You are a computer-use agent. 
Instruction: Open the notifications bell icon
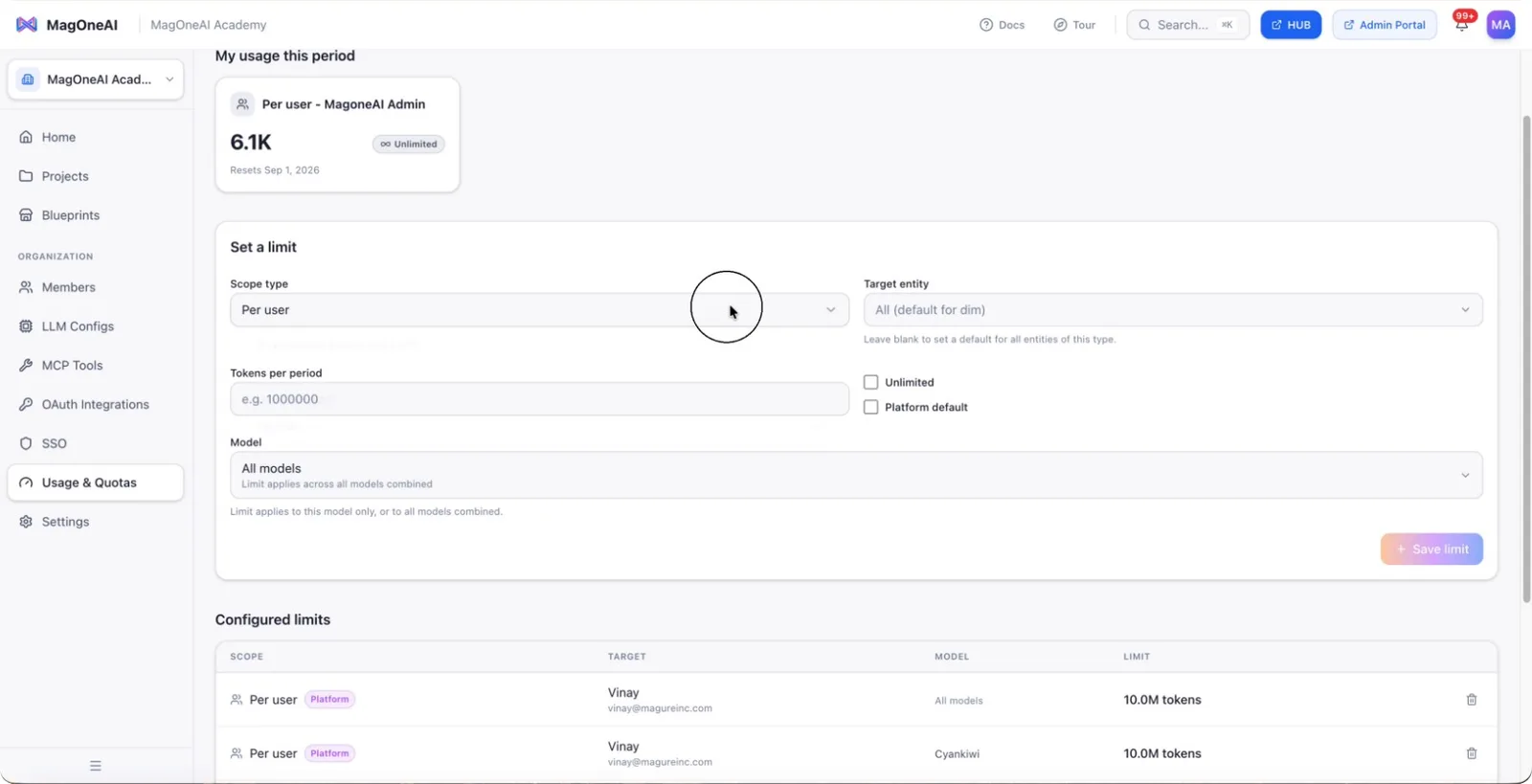(1461, 25)
